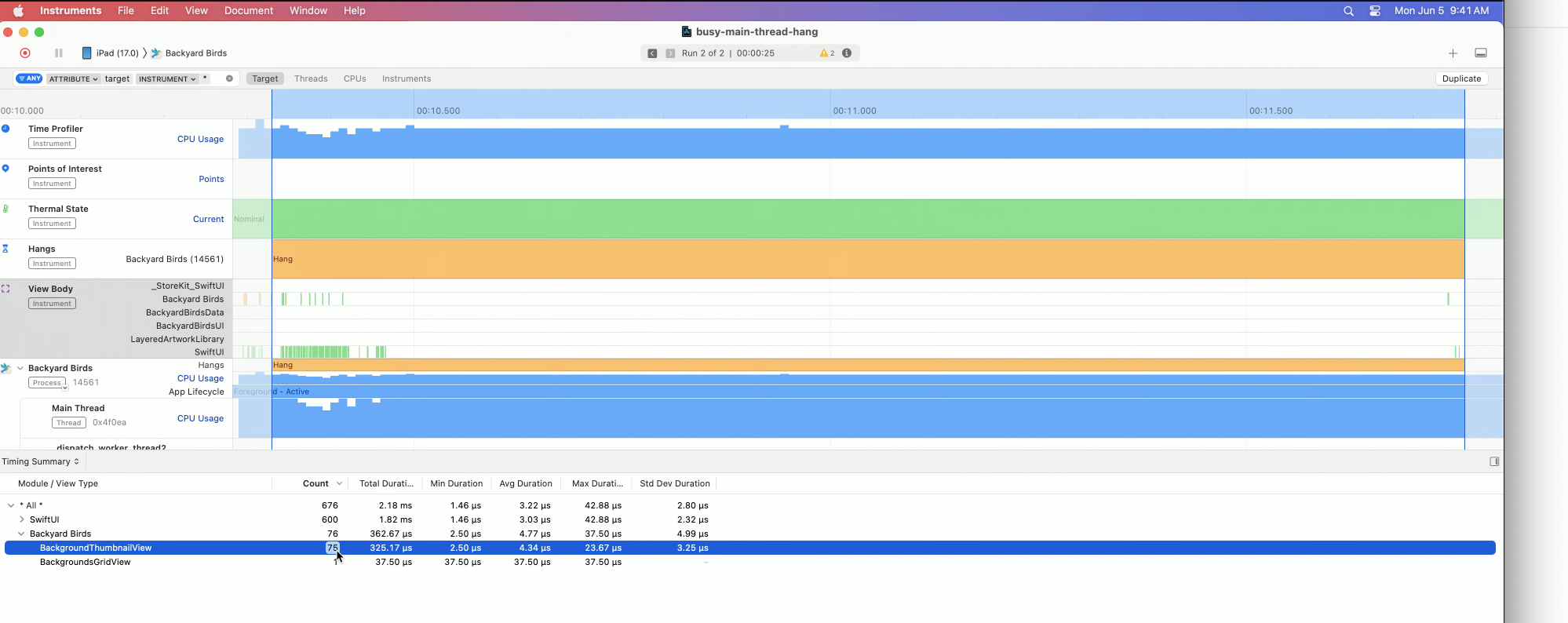Click the Hangs hourglass track icon
Viewport: 1568px width, 623px height.
tap(5, 249)
